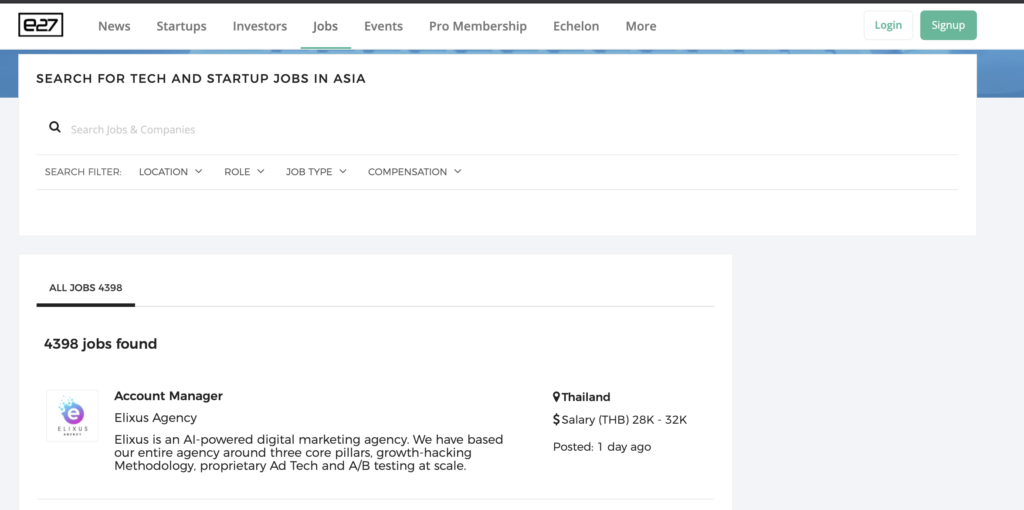Select the Jobs nav item
1024x510 pixels.
[x=325, y=26]
